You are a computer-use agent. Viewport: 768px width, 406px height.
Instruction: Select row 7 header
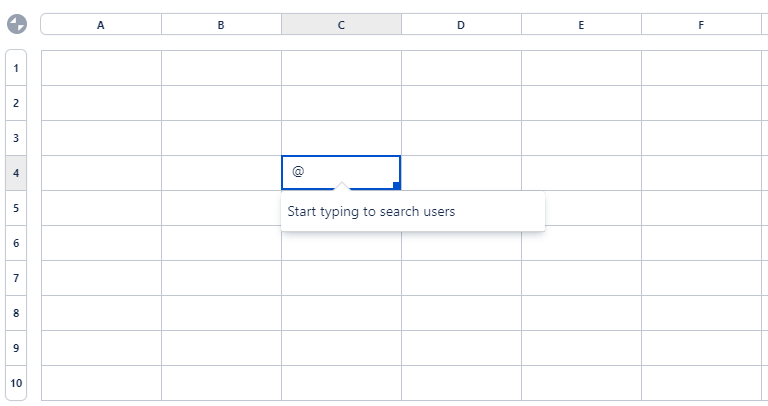tap(17, 278)
